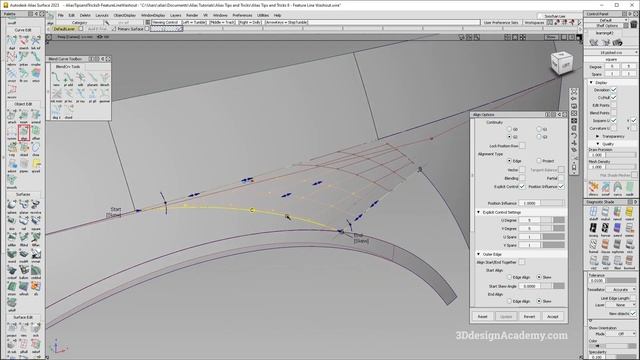Select the Insert tool in Object Edit
640x360 pixels.
pyautogui.click(x=24, y=117)
